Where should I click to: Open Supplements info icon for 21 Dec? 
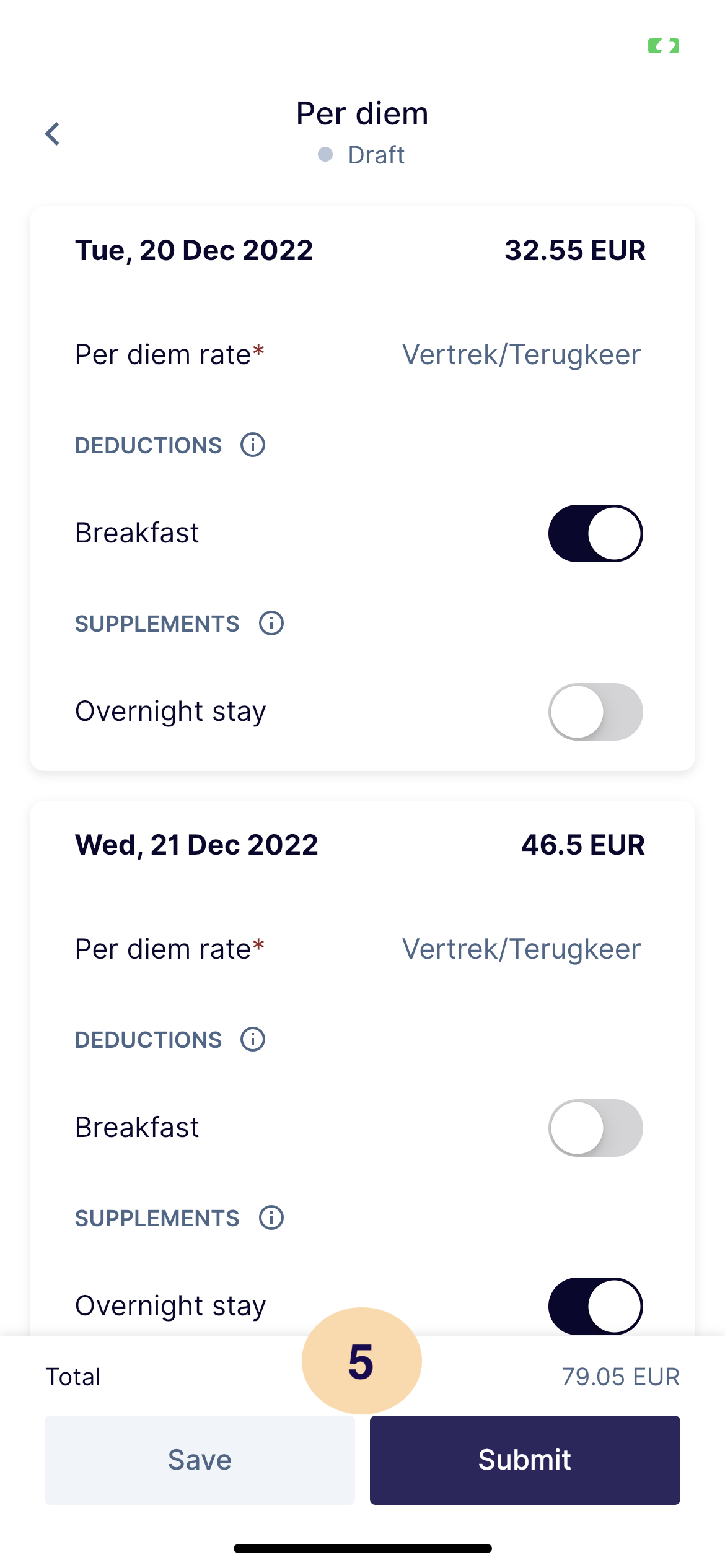pyautogui.click(x=271, y=1217)
